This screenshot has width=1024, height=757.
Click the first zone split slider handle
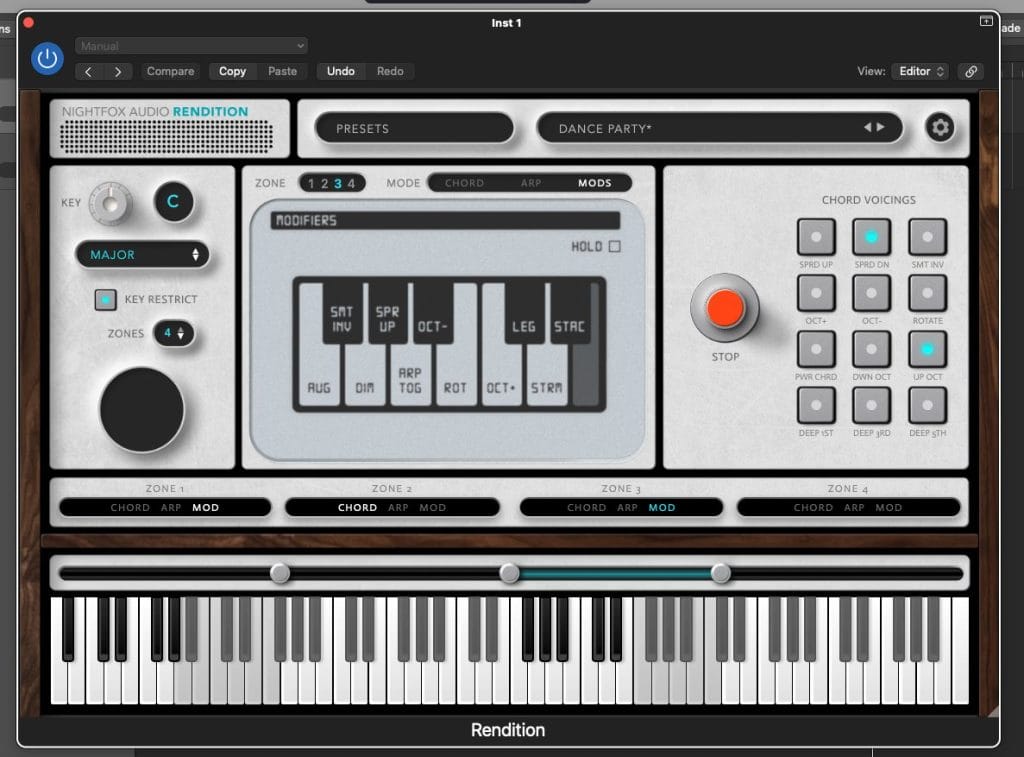click(280, 573)
